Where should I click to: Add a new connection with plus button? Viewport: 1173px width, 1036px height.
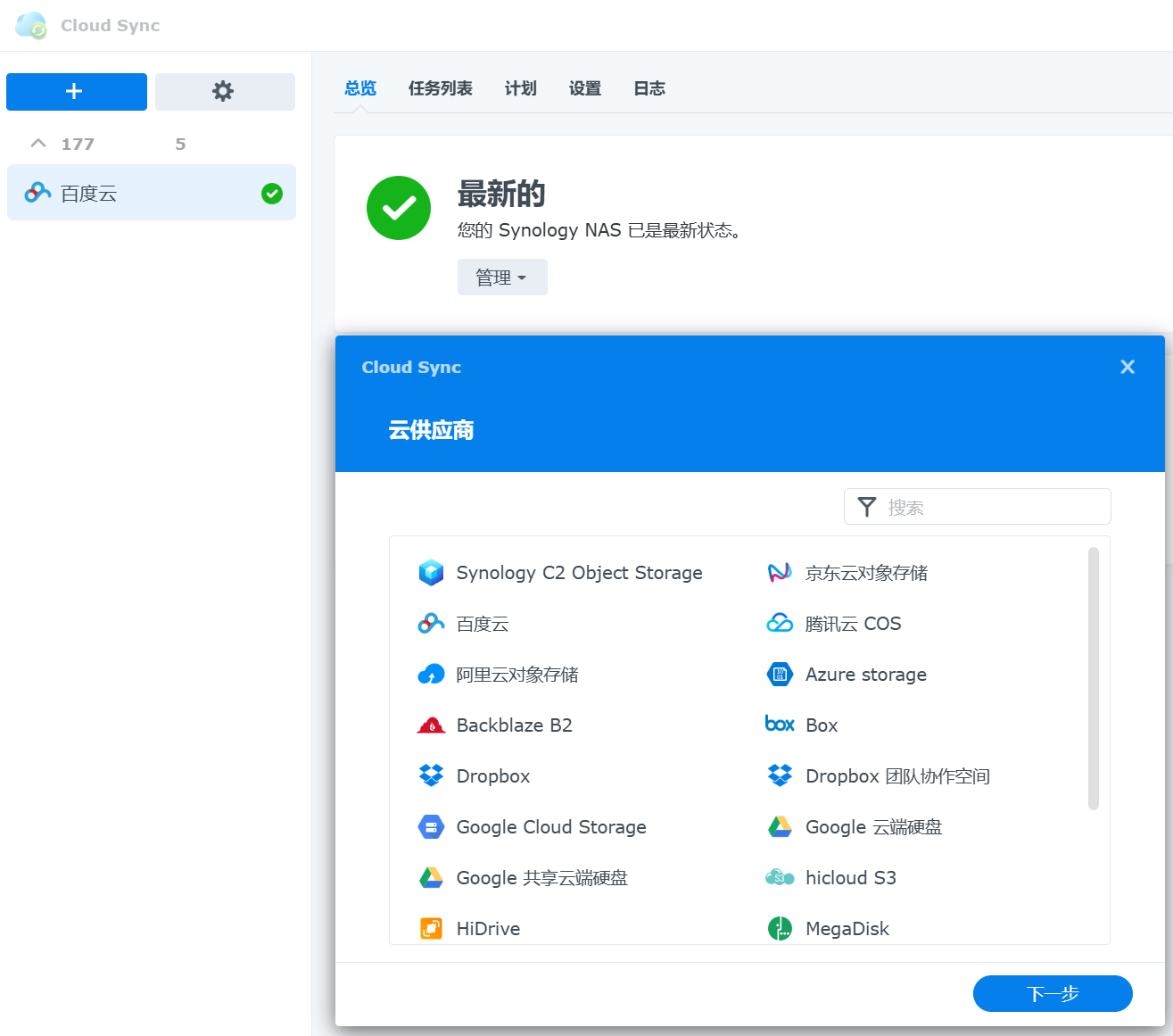[x=77, y=91]
